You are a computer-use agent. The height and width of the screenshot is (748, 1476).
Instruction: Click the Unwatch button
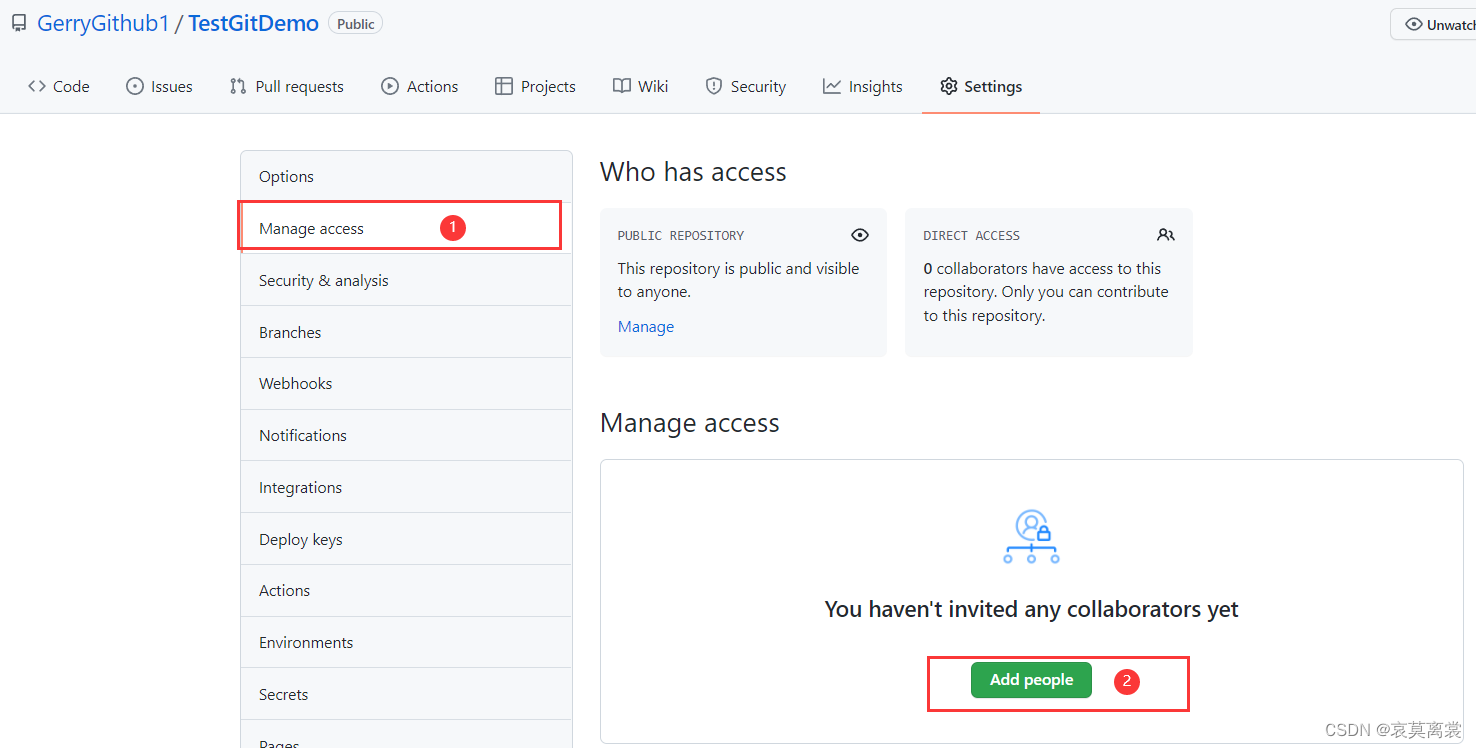point(1435,24)
